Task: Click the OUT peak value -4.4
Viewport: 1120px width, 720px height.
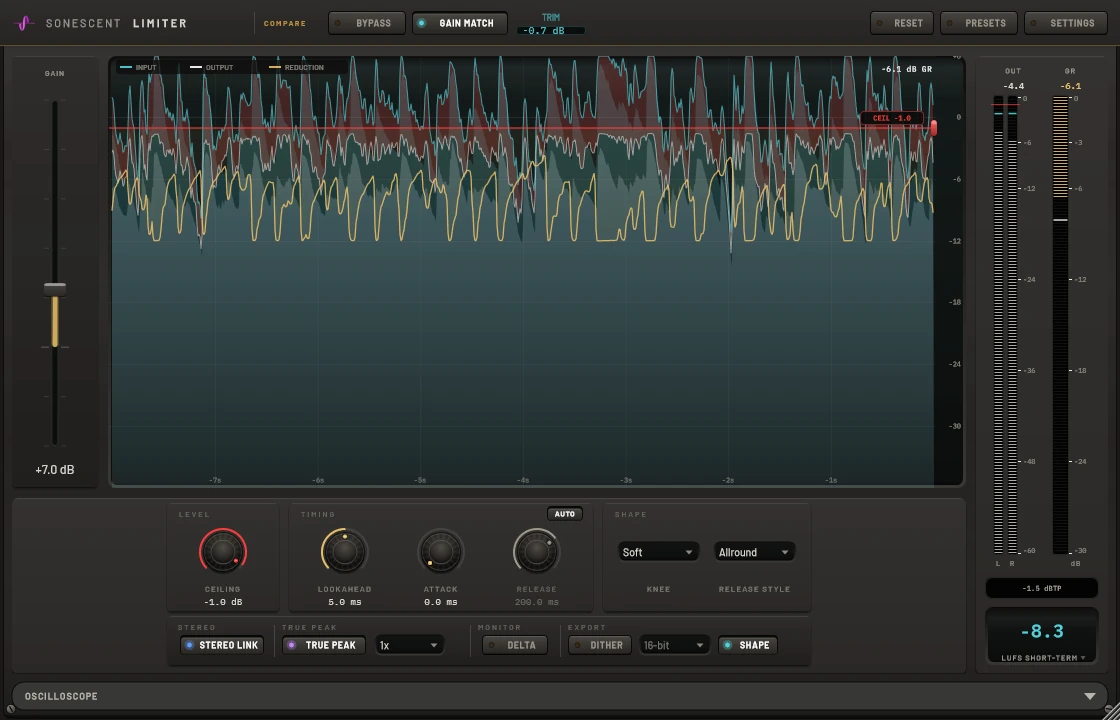Action: pos(1013,86)
